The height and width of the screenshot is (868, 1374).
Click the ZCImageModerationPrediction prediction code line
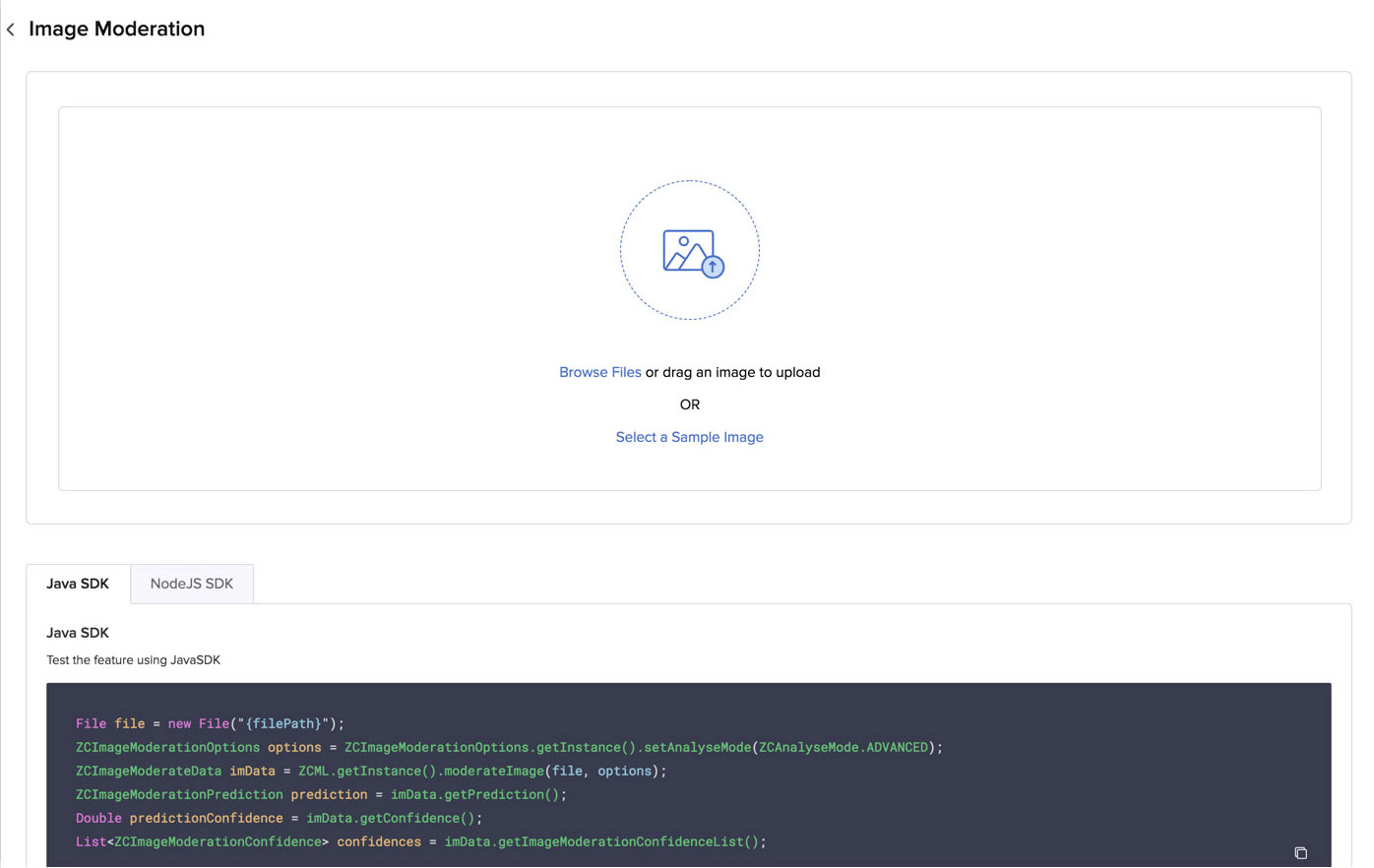[321, 794]
